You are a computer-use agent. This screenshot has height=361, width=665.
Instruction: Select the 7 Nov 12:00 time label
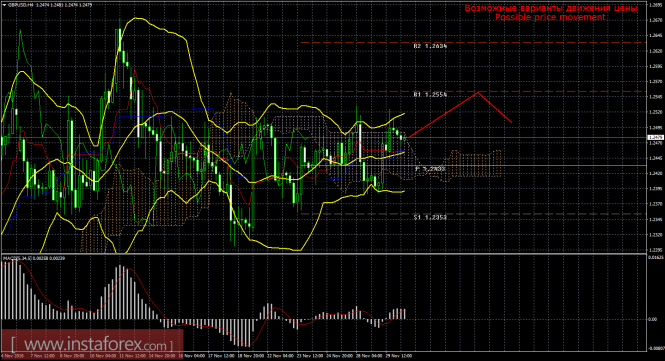[43, 356]
